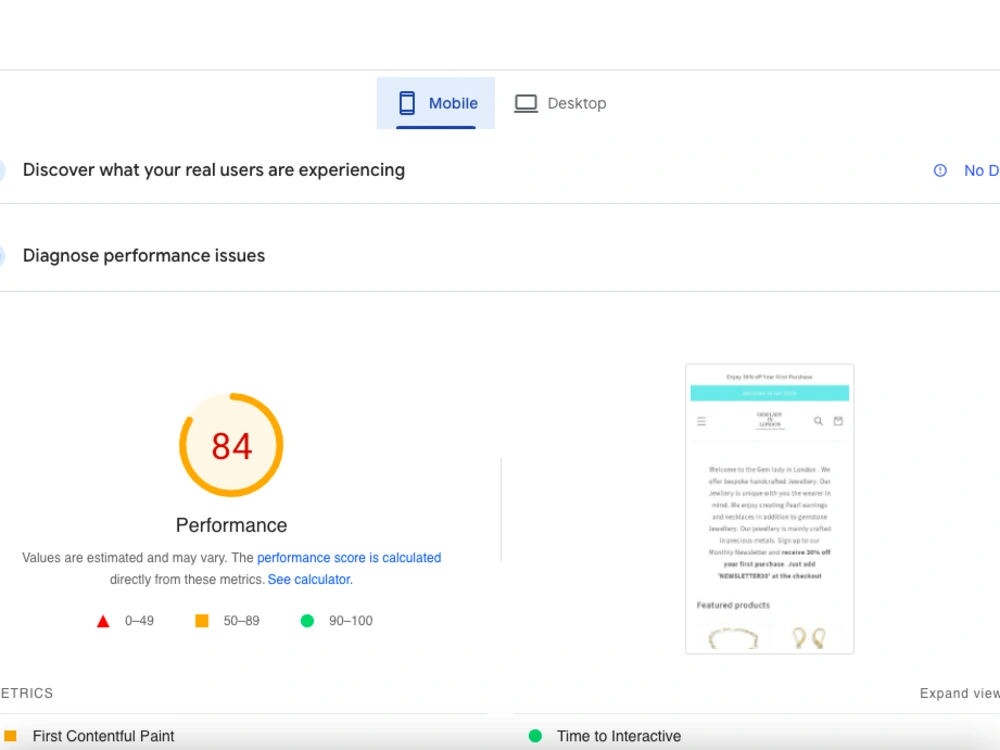The width and height of the screenshot is (1000, 750).
Task: Click the hamburger menu icon in the thumbnail
Action: click(x=702, y=422)
